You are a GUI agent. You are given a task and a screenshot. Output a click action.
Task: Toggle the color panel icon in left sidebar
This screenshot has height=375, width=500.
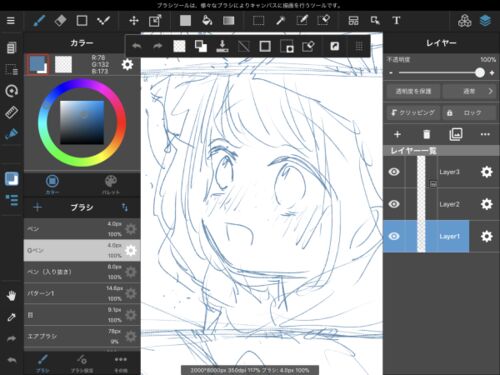[x=12, y=179]
